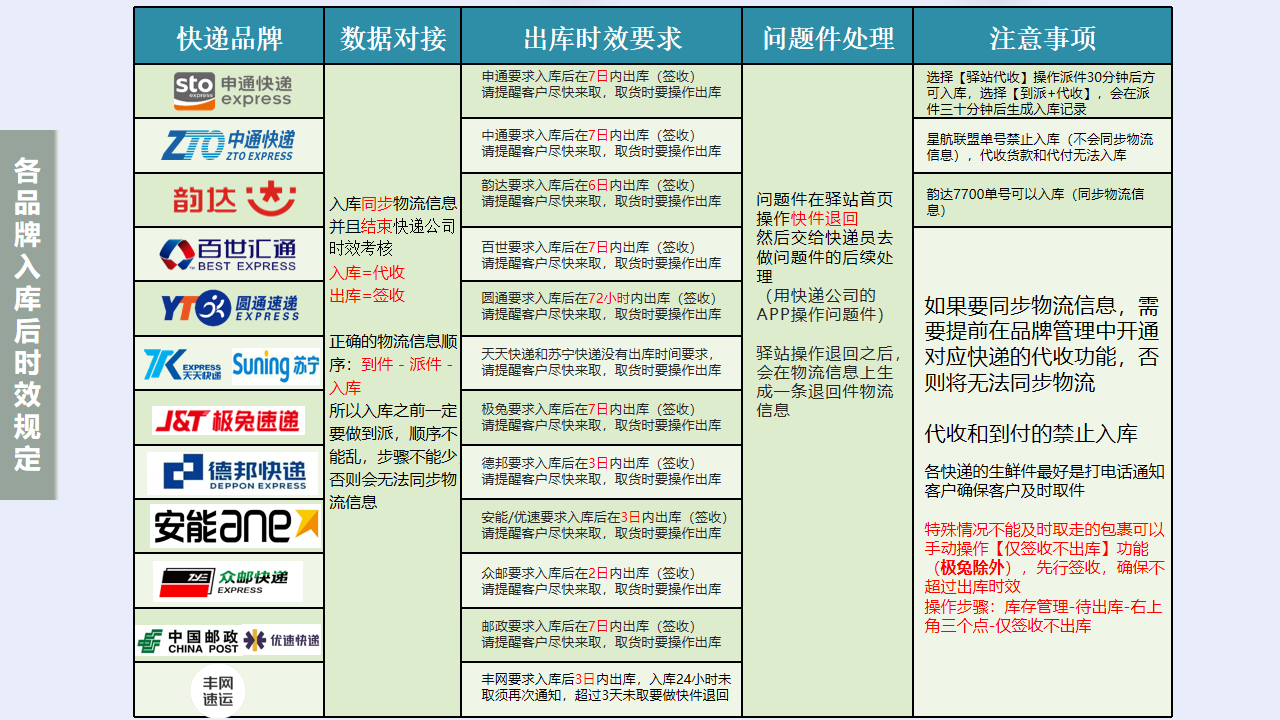Click the 百世要求入库后在7日内出库 cell
1280x720 pixels.
click(x=602, y=255)
